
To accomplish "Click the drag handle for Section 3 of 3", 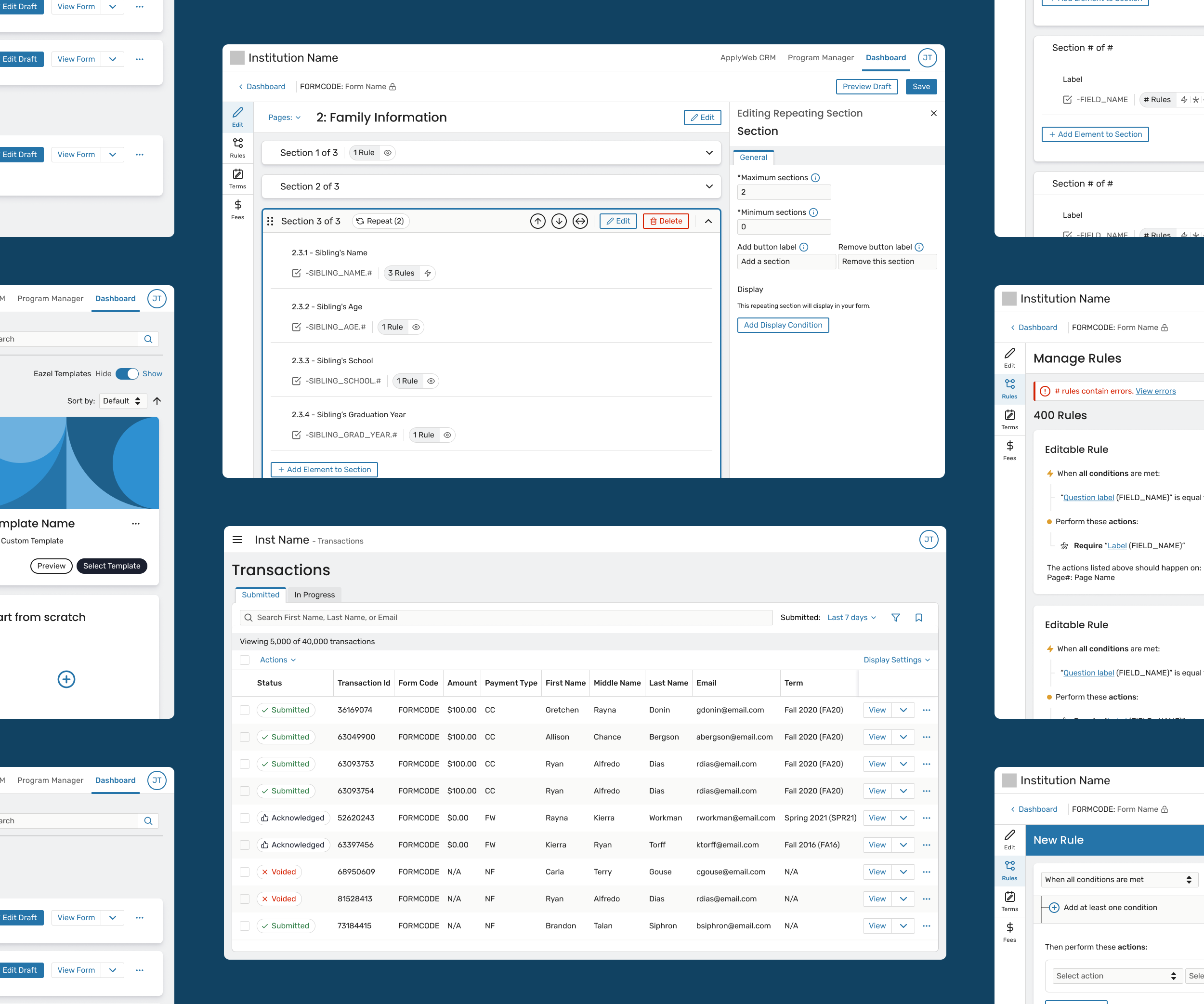I will coord(270,221).
